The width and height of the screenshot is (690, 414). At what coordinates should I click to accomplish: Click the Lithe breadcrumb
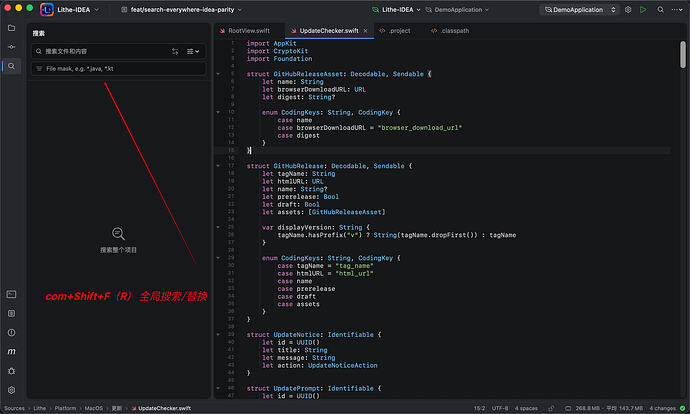40,408
